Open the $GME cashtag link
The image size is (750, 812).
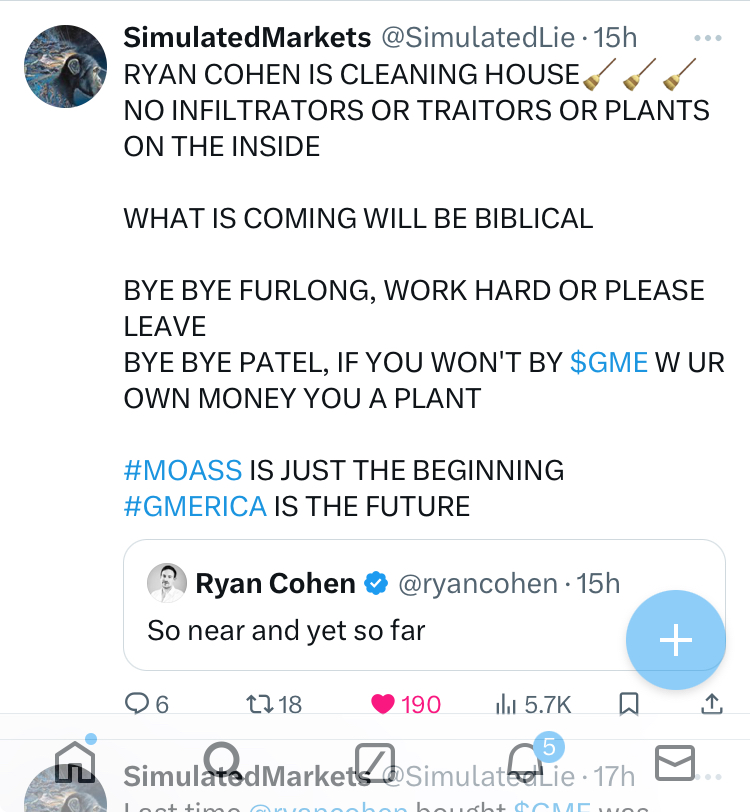[x=609, y=362]
